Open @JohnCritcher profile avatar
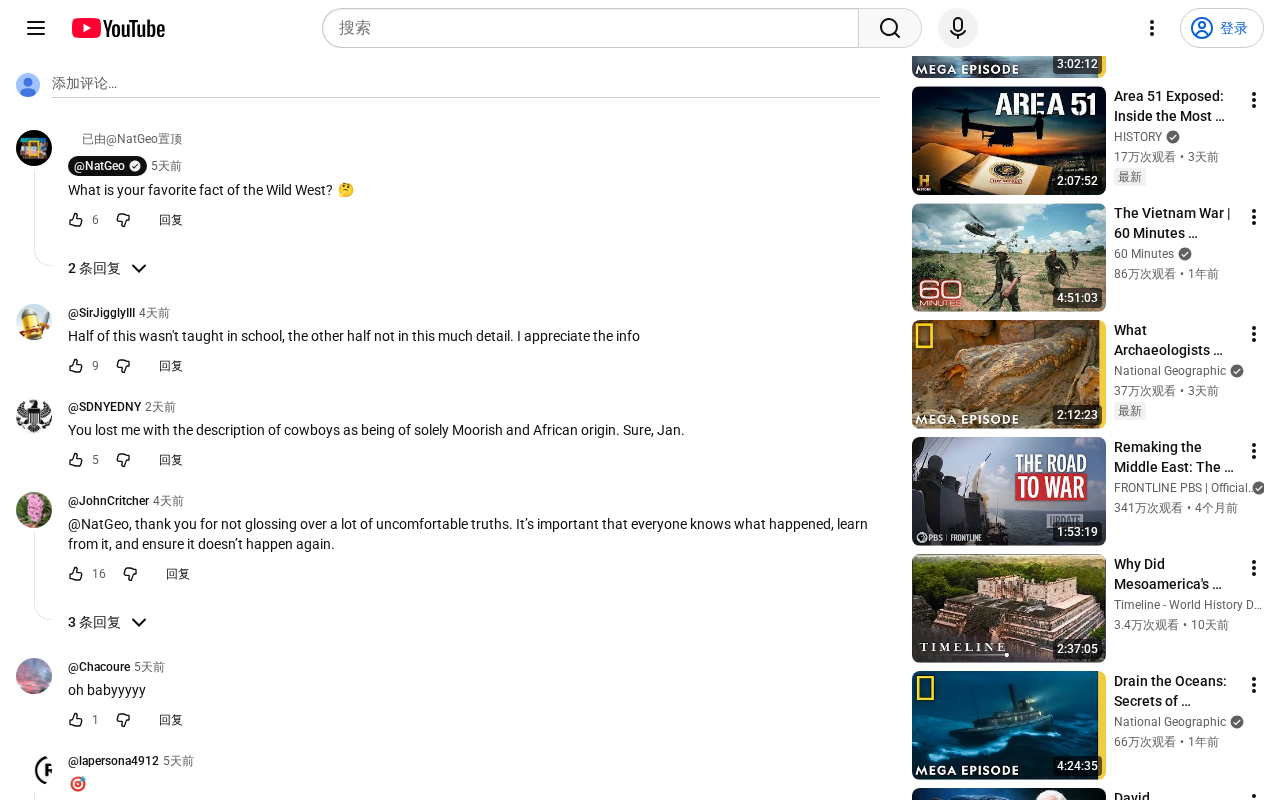The height and width of the screenshot is (800, 1280). click(34, 510)
